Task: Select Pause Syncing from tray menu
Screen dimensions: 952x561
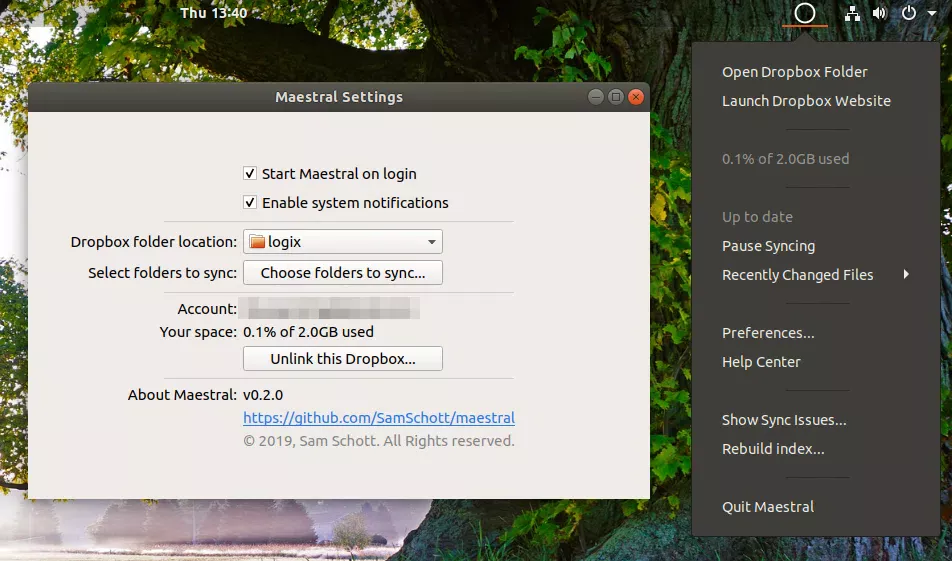Action: tap(768, 246)
